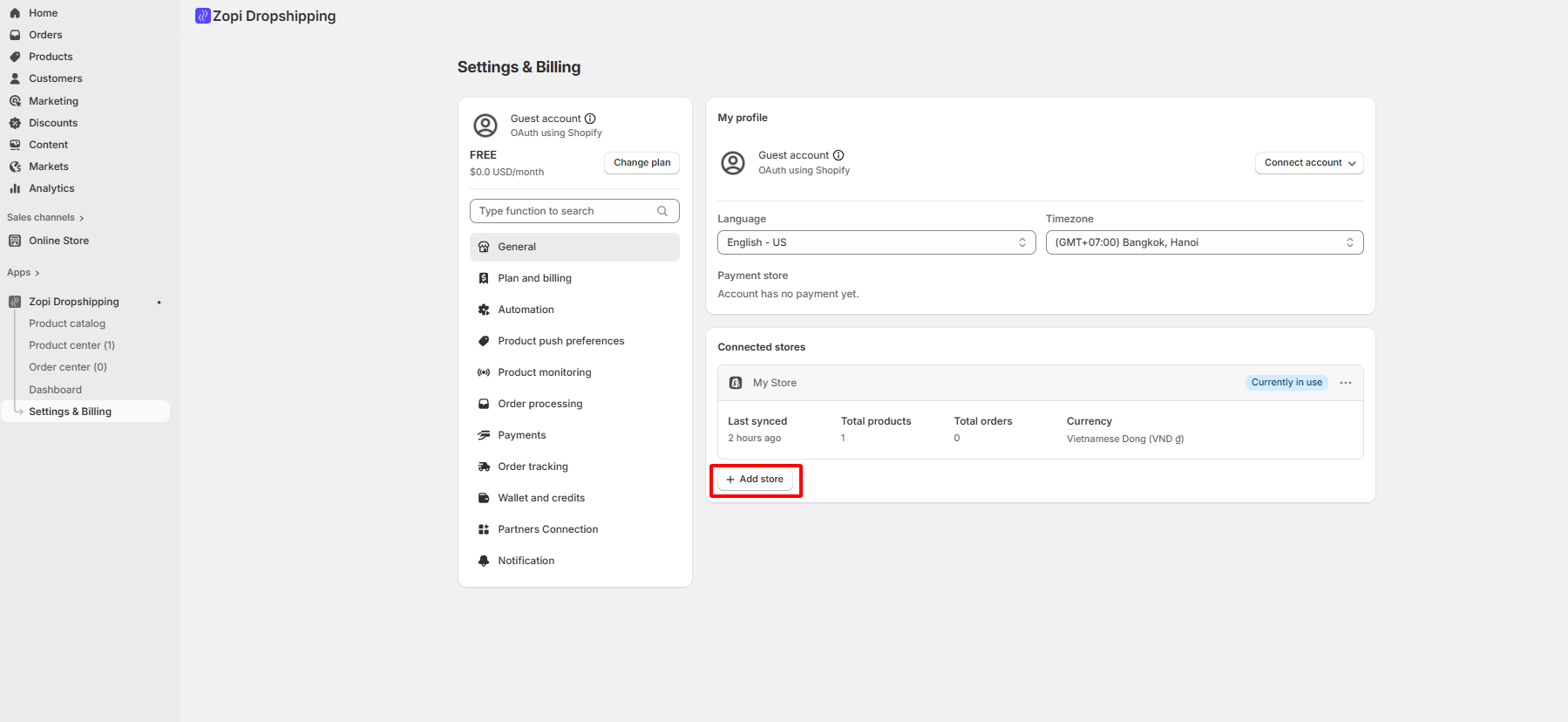The image size is (1568, 722).
Task: Click the Wallet and credits icon
Action: [x=484, y=498]
